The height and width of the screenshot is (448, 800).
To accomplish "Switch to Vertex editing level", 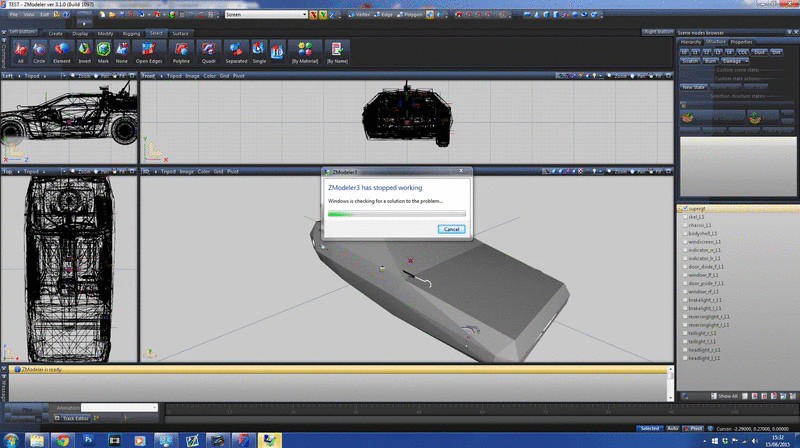I will click(x=359, y=15).
